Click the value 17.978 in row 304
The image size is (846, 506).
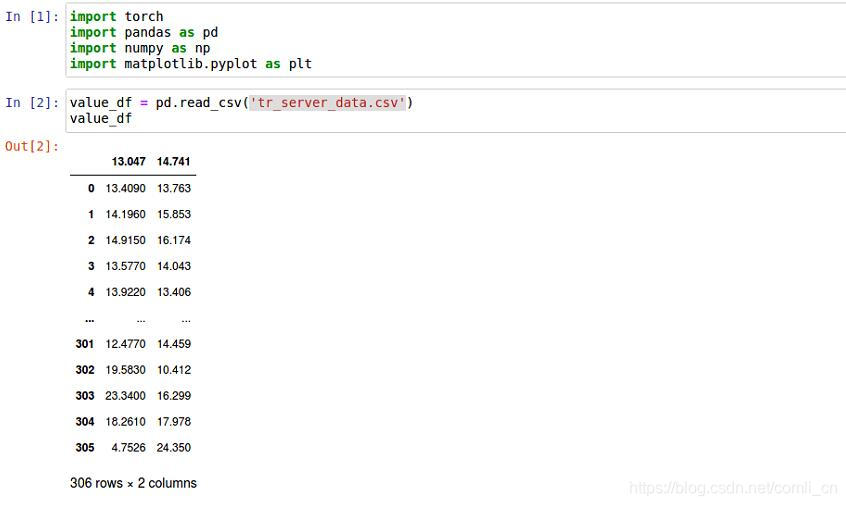(x=174, y=421)
